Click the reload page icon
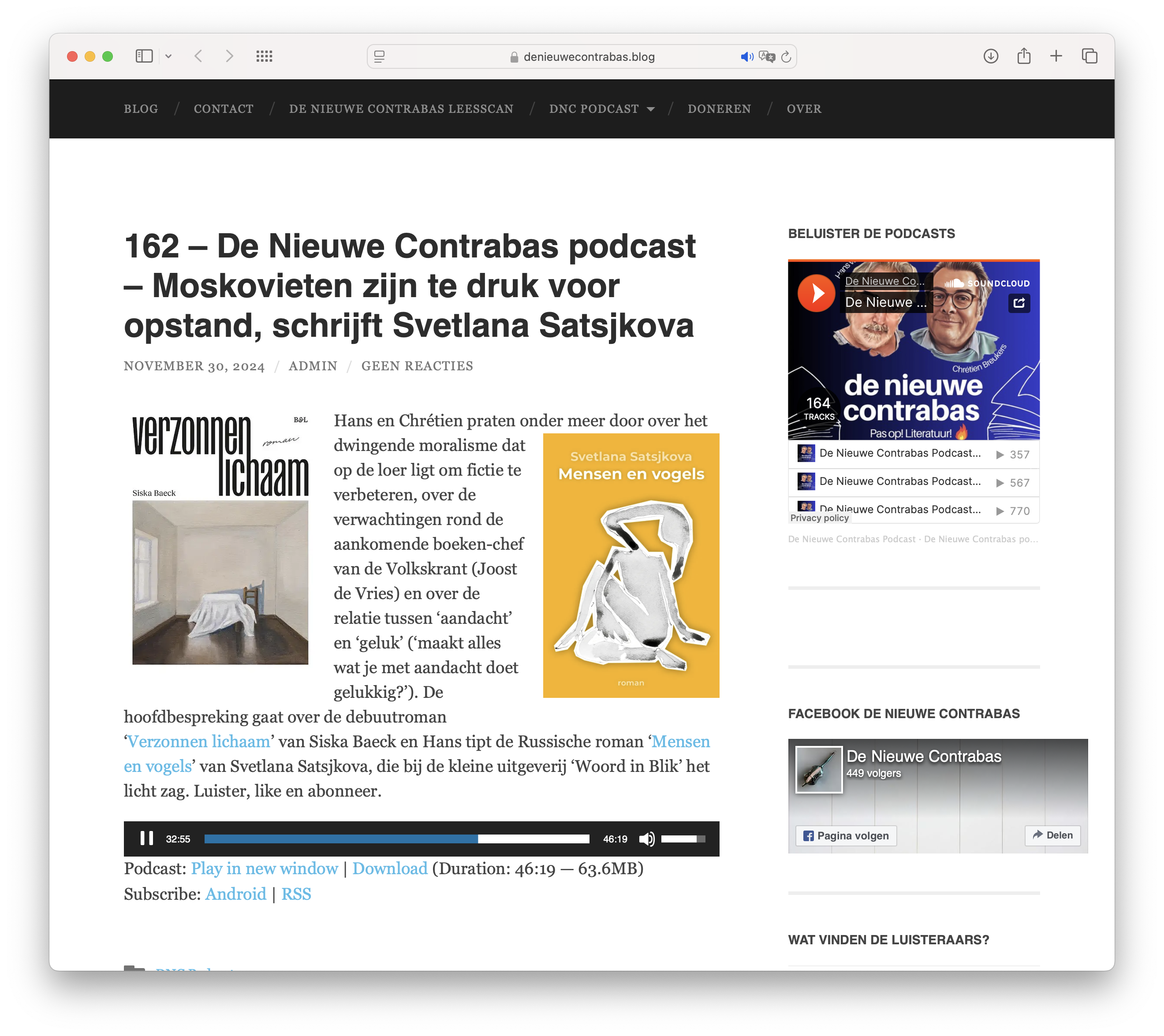Viewport: 1164px width, 1036px height. 786,57
